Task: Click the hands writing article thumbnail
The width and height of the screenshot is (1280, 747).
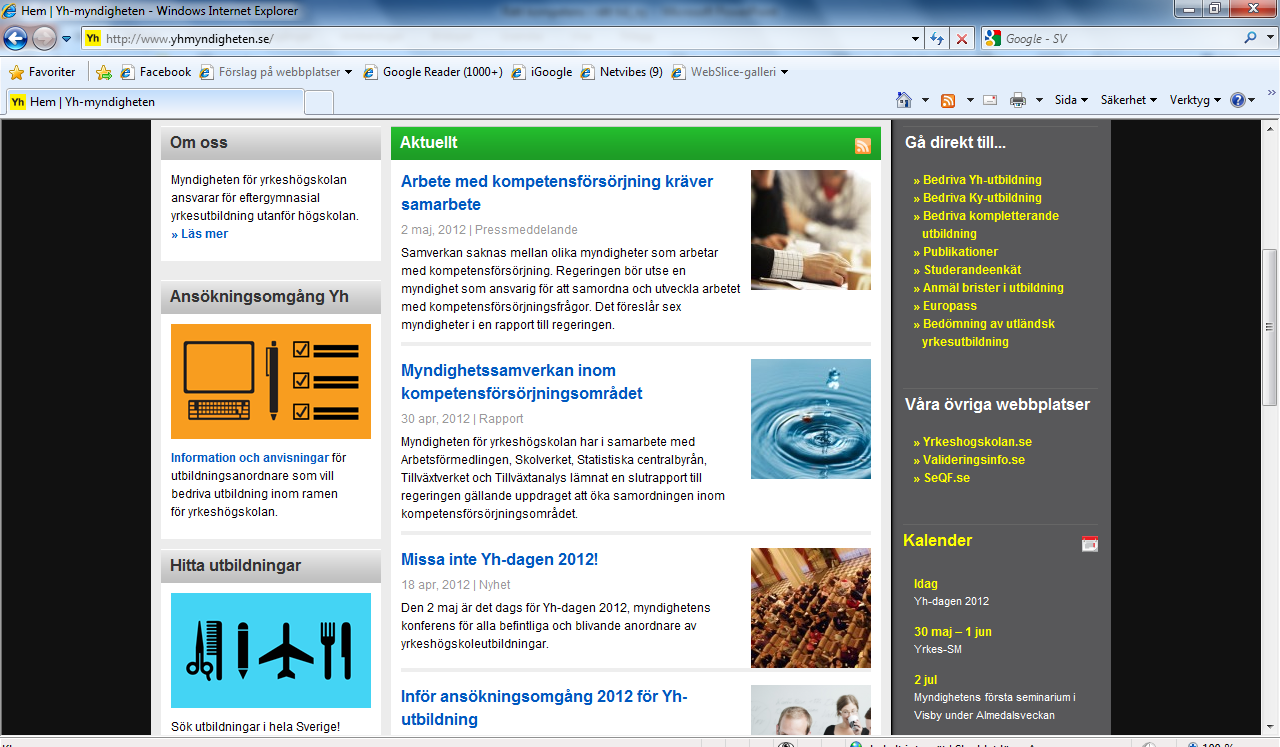Action: (x=811, y=230)
